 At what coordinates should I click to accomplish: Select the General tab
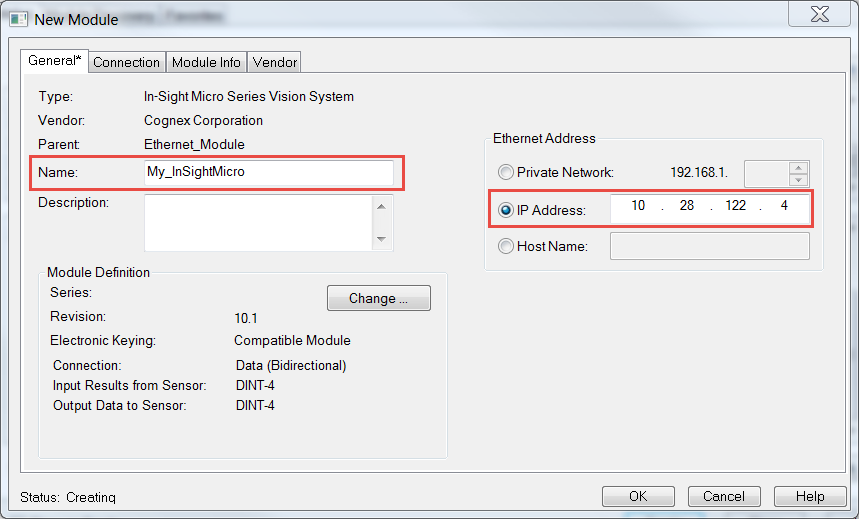tap(54, 61)
